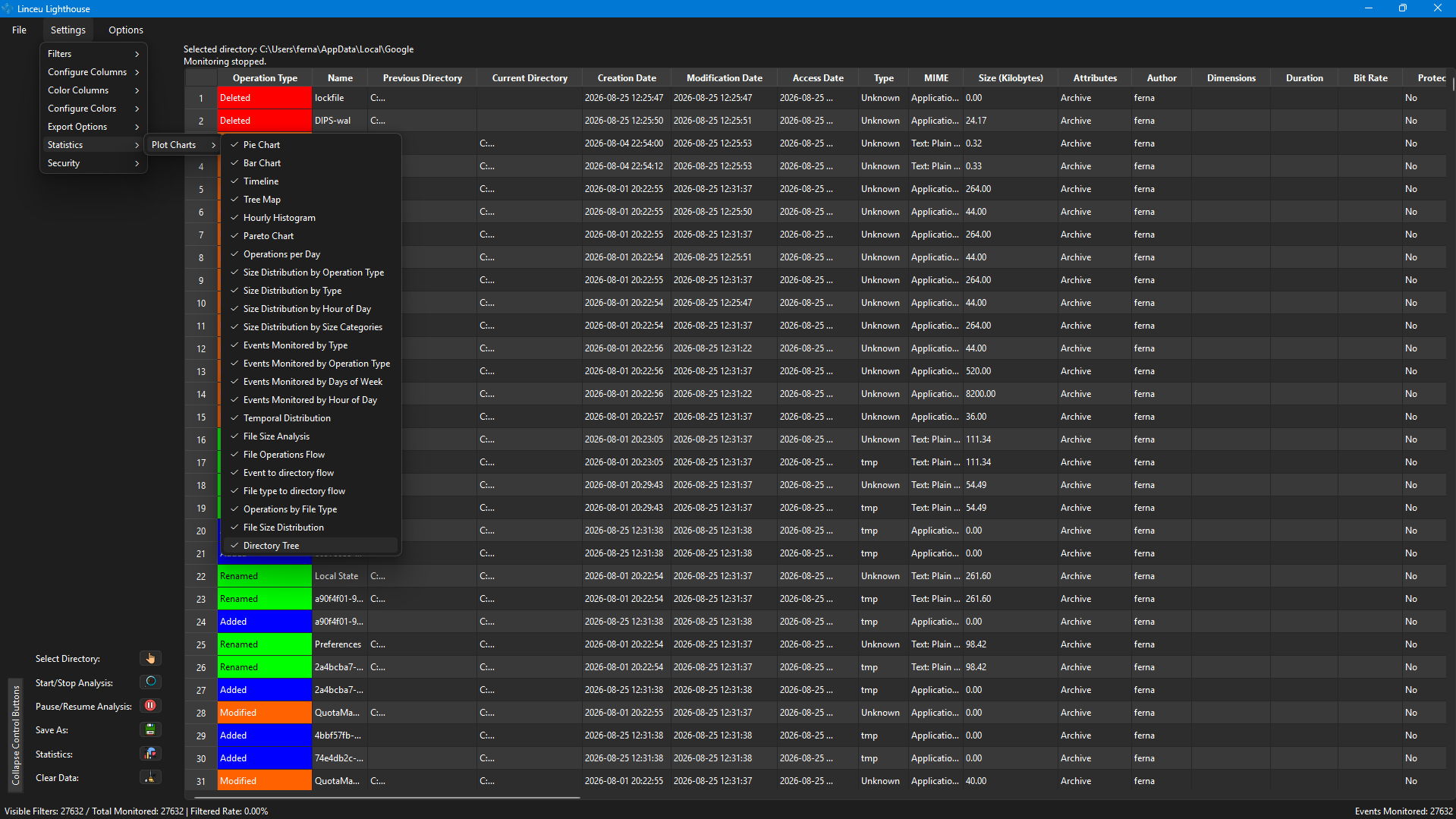
Task: Click the Statistics settings menu item
Action: click(93, 145)
